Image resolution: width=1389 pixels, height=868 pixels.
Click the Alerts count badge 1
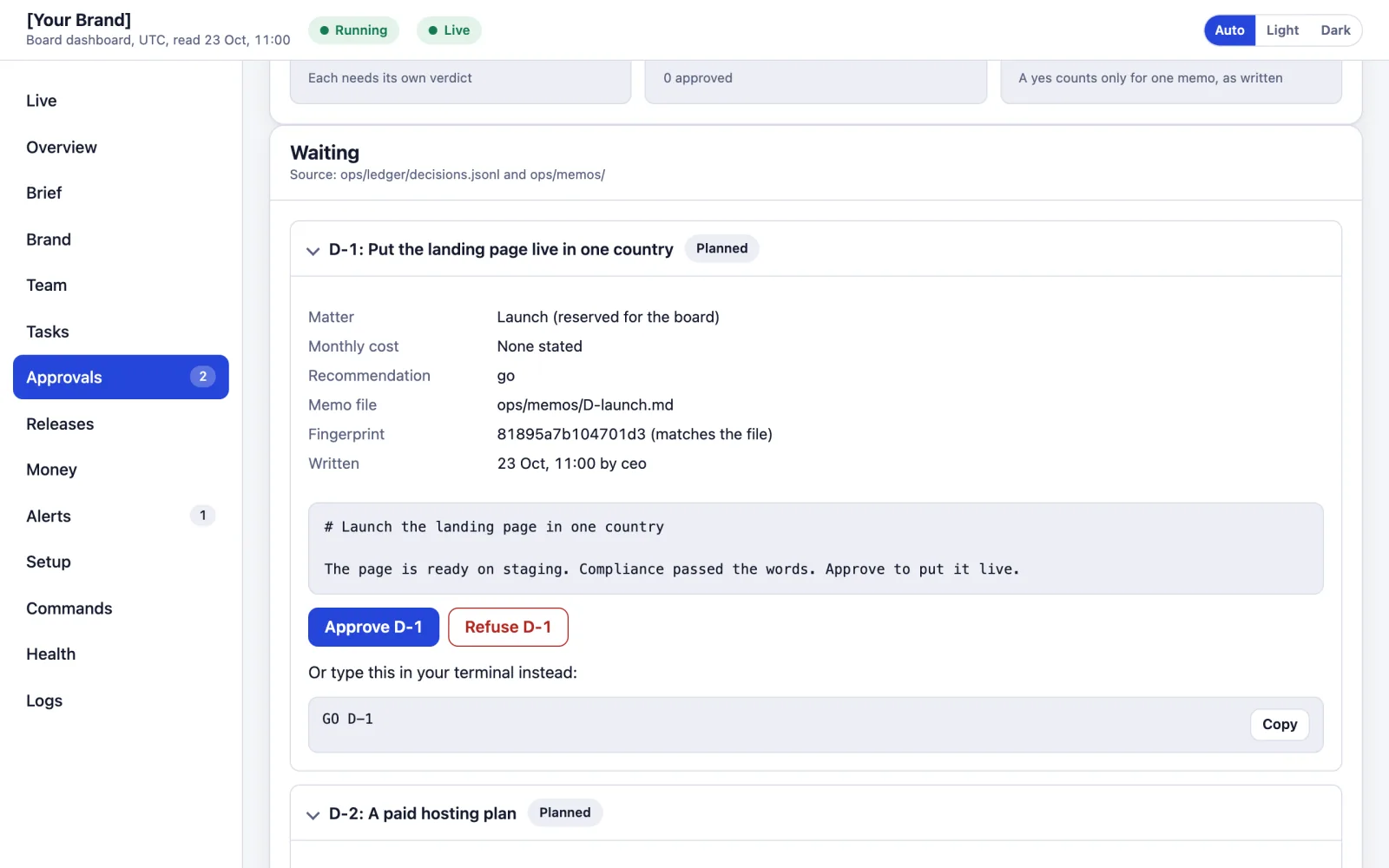(202, 516)
